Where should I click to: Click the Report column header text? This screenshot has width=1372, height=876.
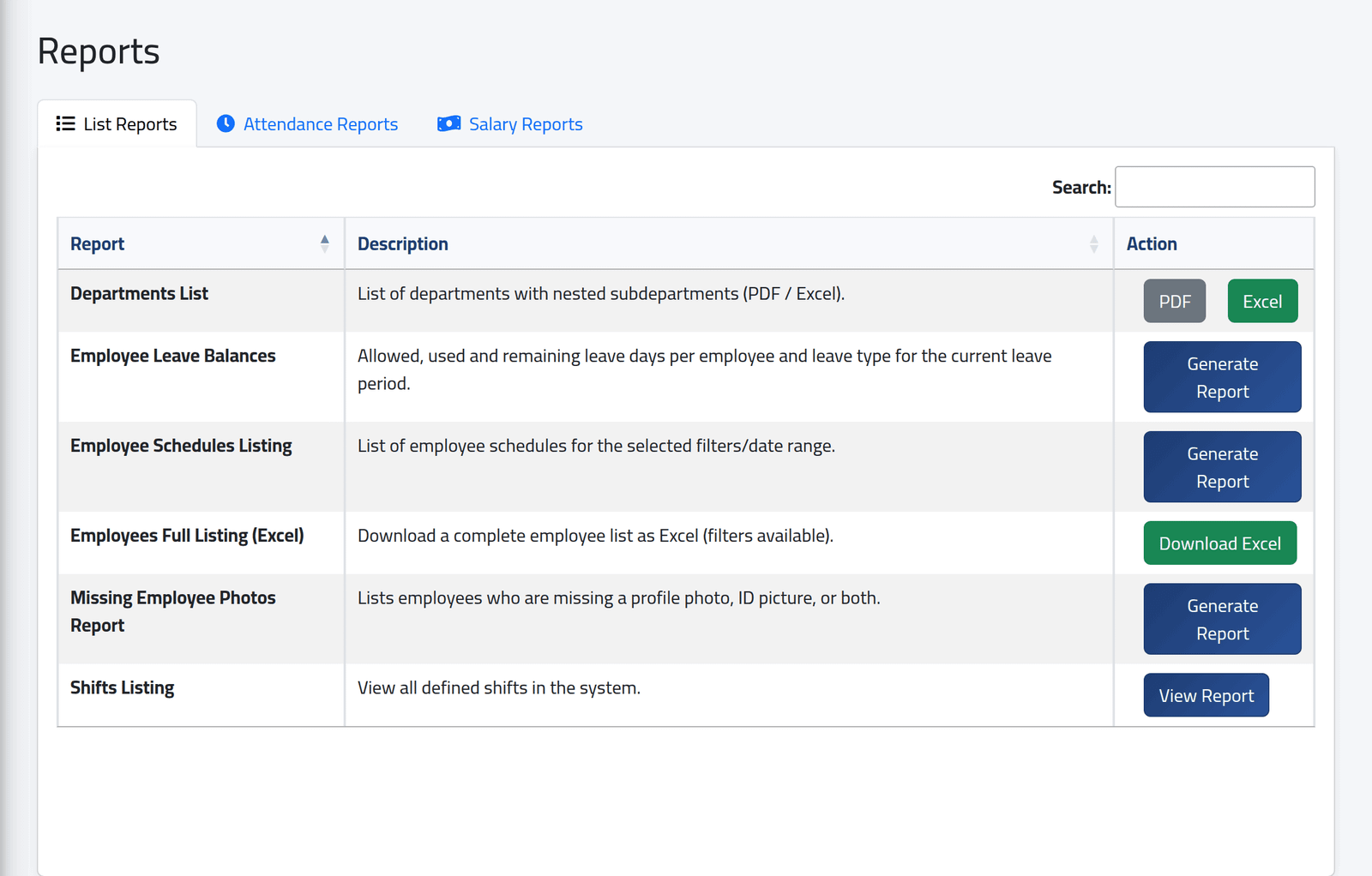click(x=97, y=243)
